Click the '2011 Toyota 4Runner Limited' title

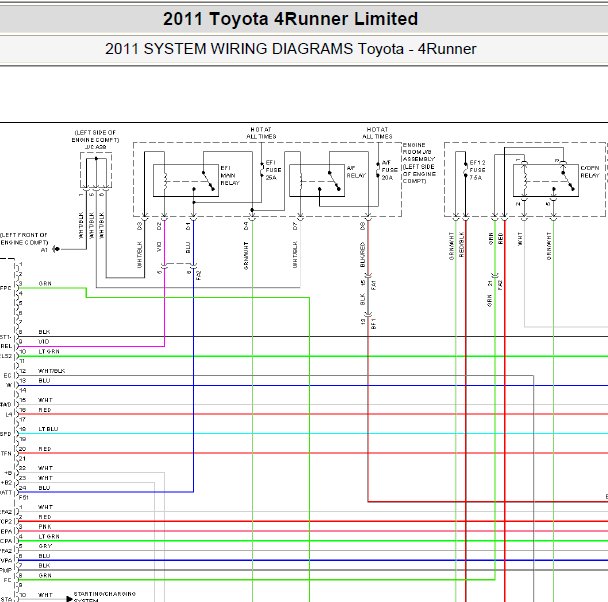(x=290, y=19)
